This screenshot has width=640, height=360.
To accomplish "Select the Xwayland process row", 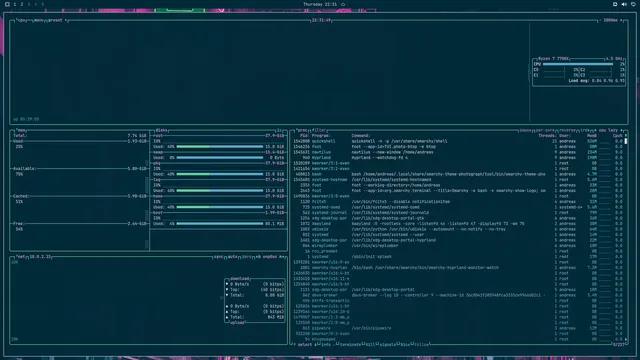I will (458, 224).
